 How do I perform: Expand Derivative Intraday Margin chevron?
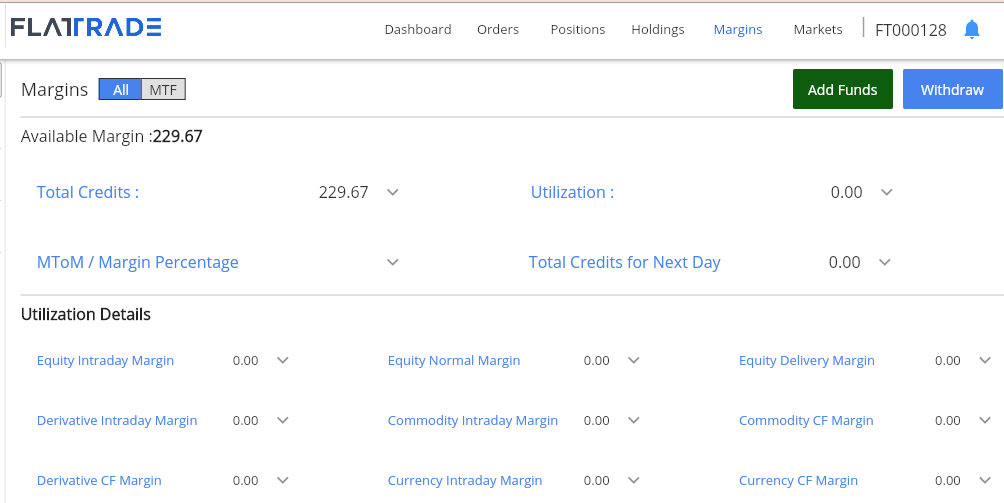pos(282,420)
